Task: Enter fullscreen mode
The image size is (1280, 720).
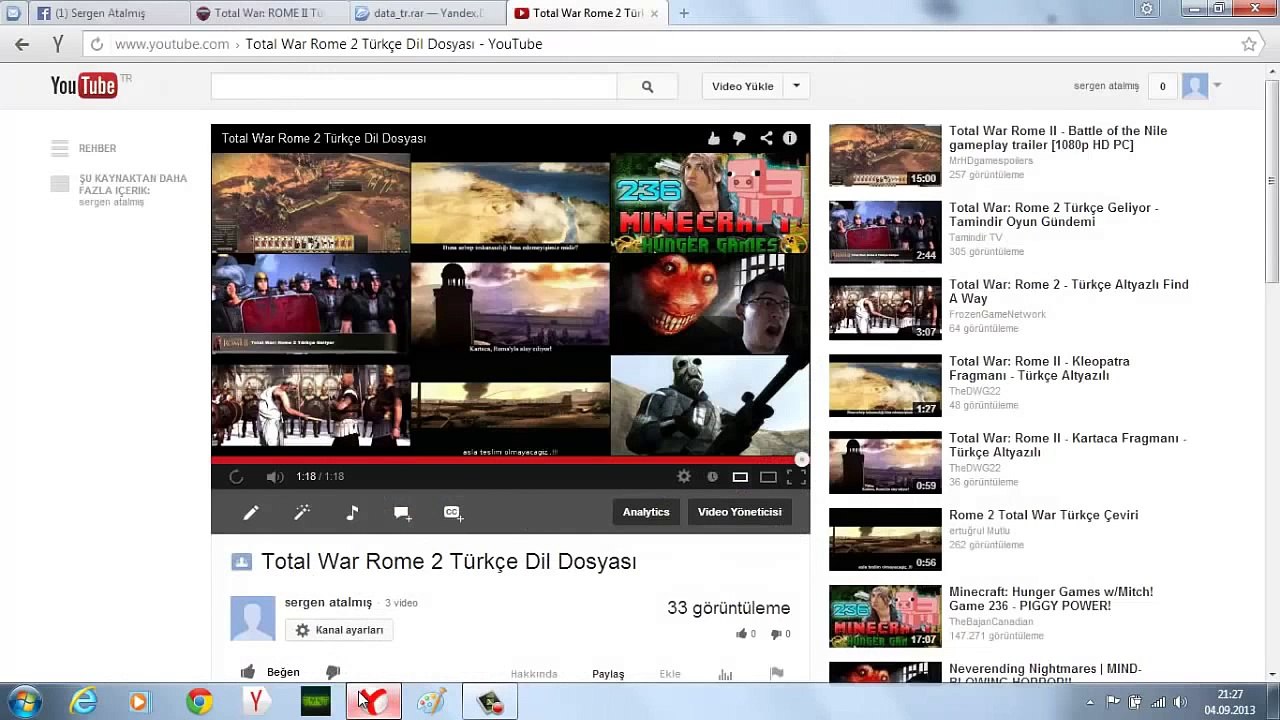Action: (796, 477)
